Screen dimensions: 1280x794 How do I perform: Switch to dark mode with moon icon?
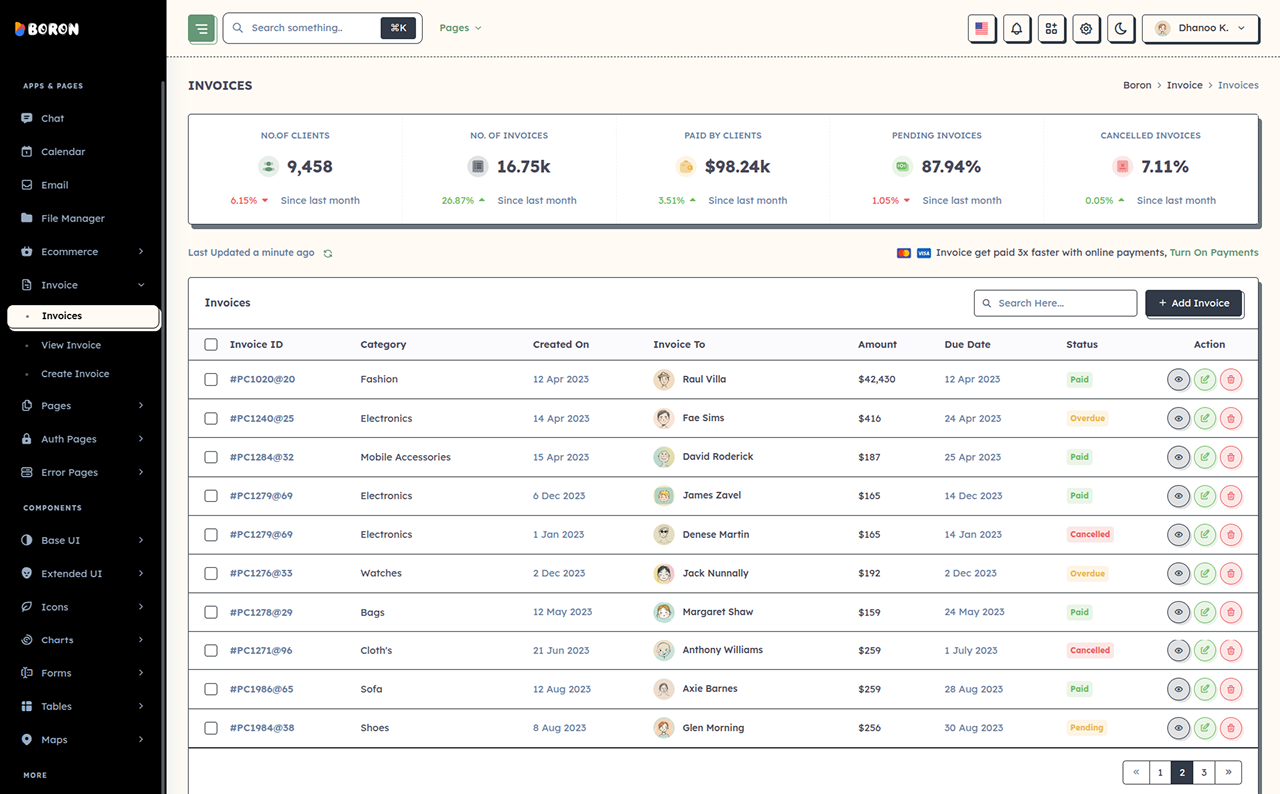coord(1121,28)
